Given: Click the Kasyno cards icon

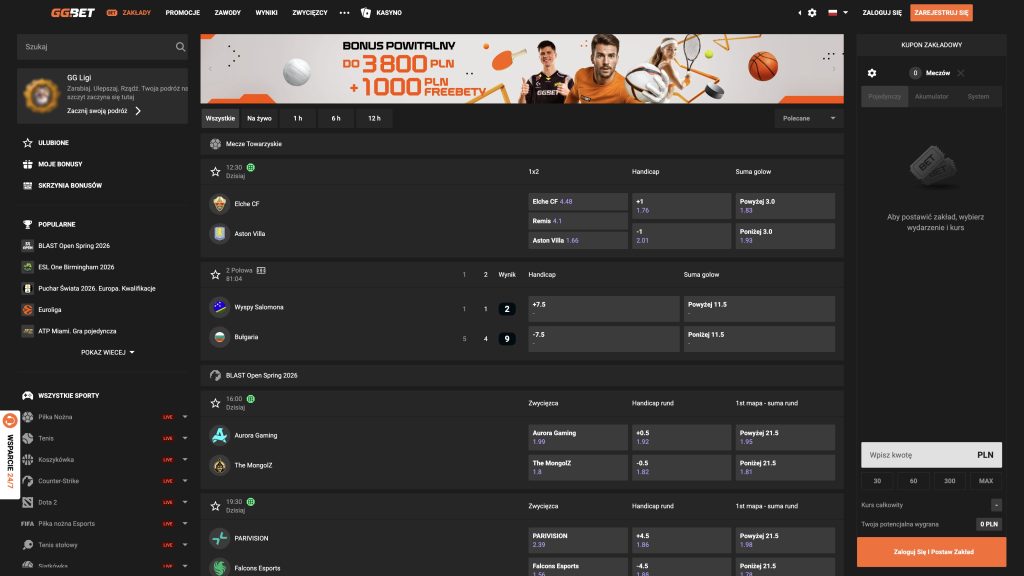Looking at the screenshot, I should pos(366,12).
